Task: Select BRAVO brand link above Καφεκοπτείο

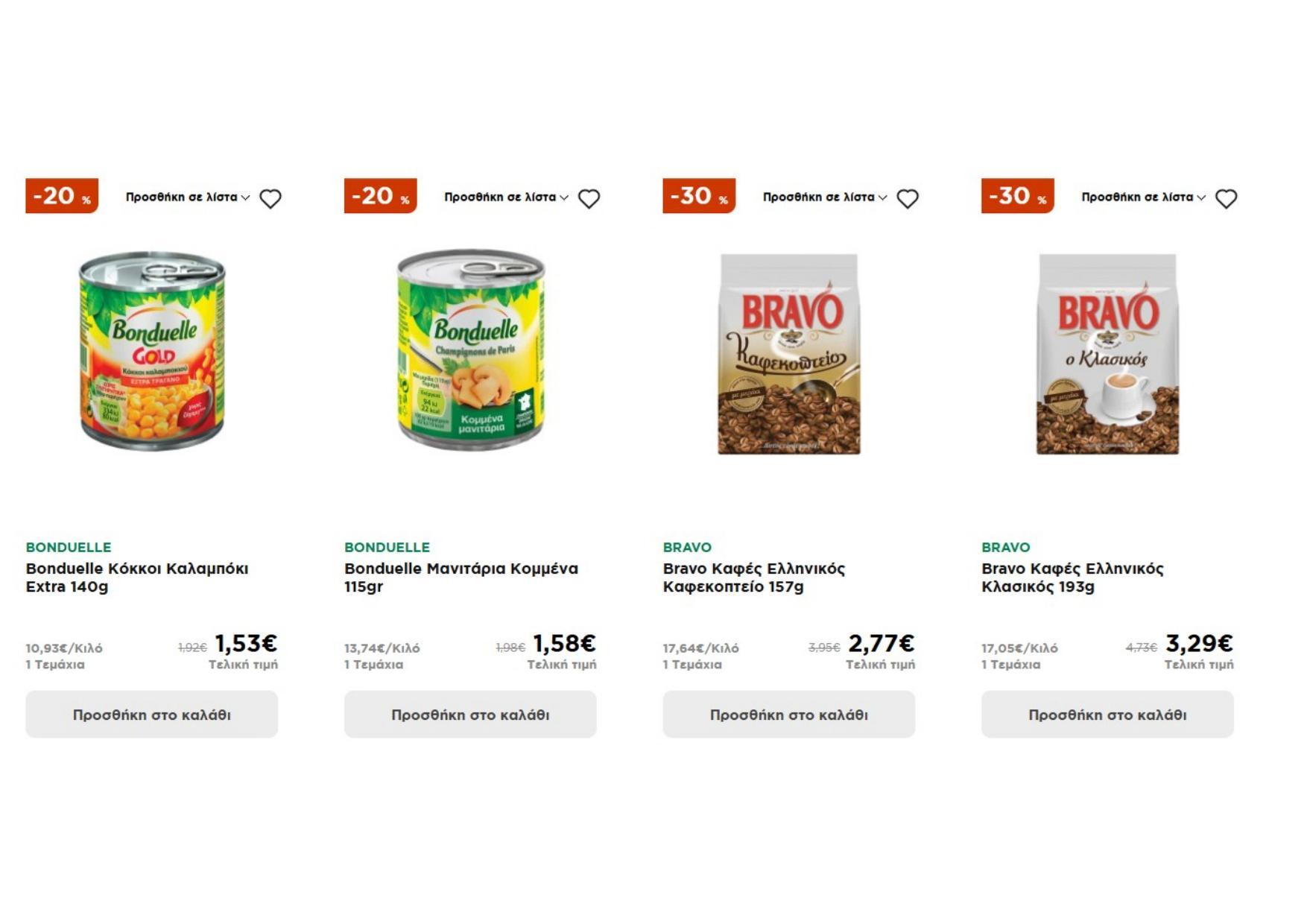Action: click(687, 548)
